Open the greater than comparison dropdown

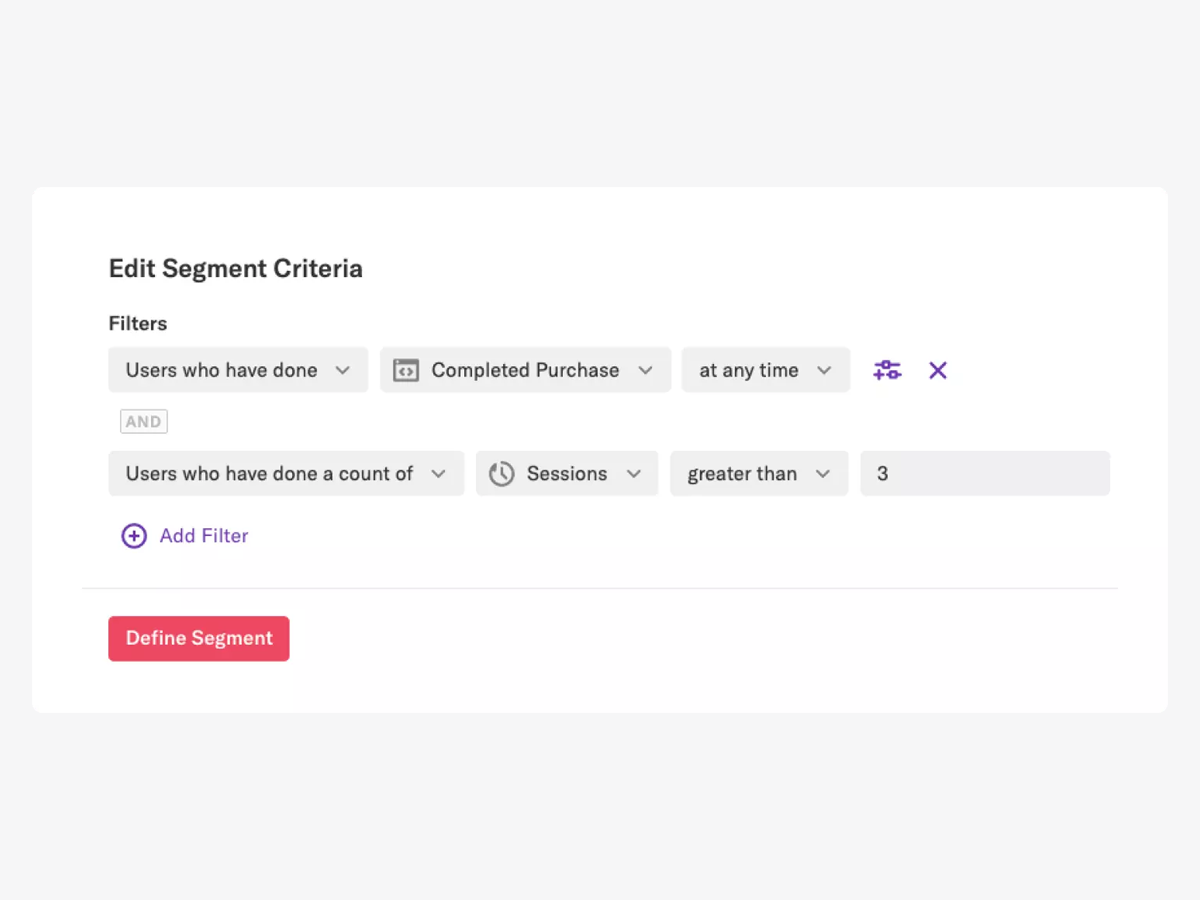[x=759, y=473]
